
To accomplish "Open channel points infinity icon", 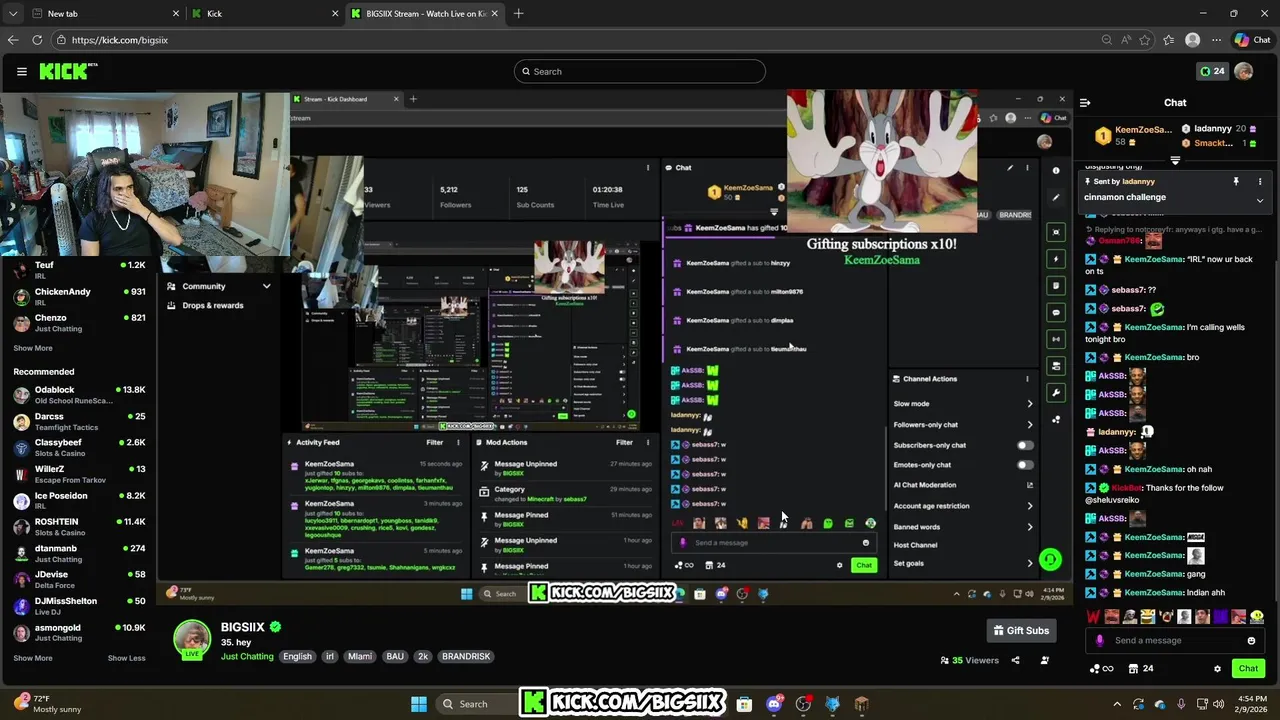I will (1101, 669).
